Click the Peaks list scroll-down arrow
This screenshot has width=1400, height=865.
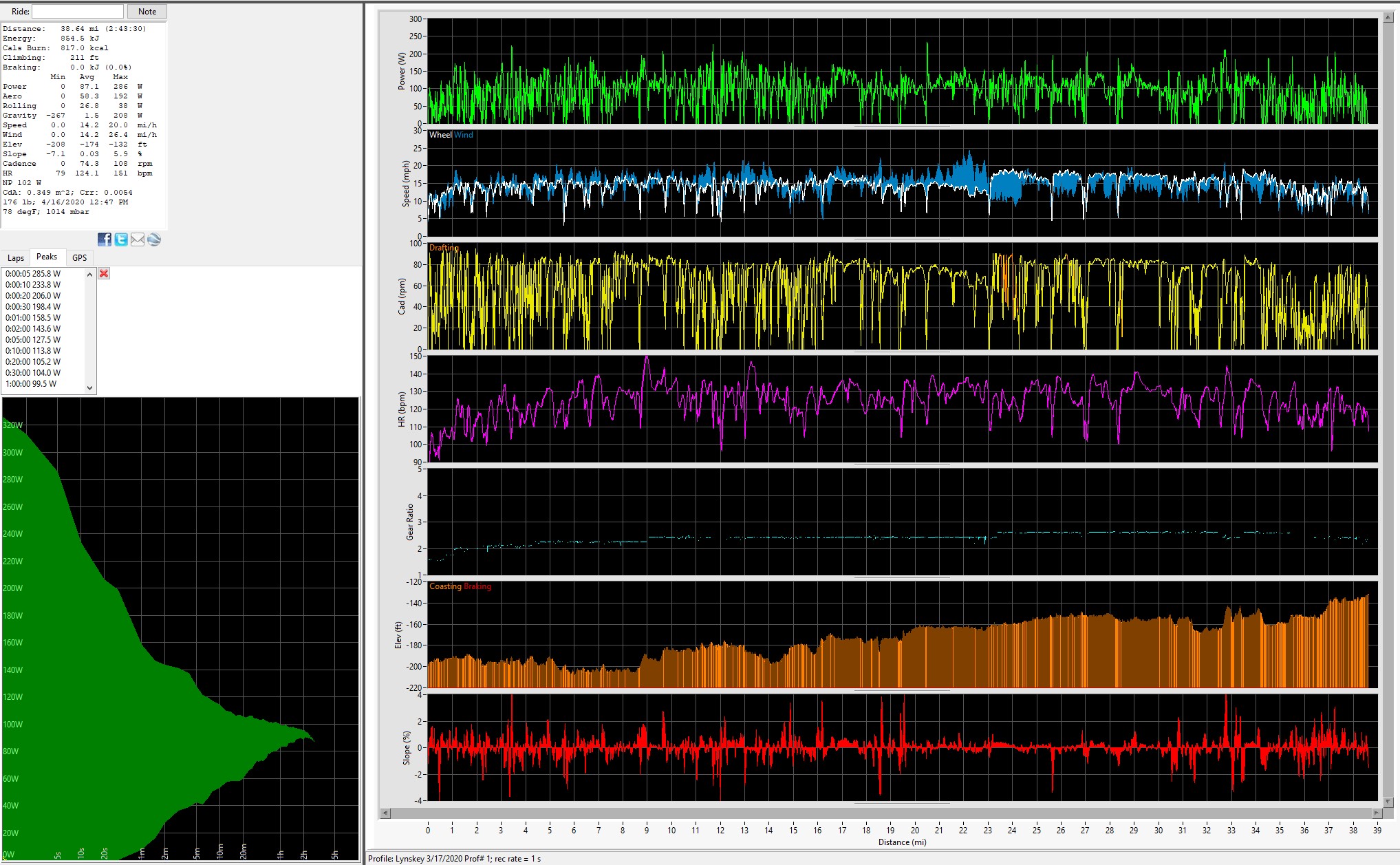tap(89, 388)
